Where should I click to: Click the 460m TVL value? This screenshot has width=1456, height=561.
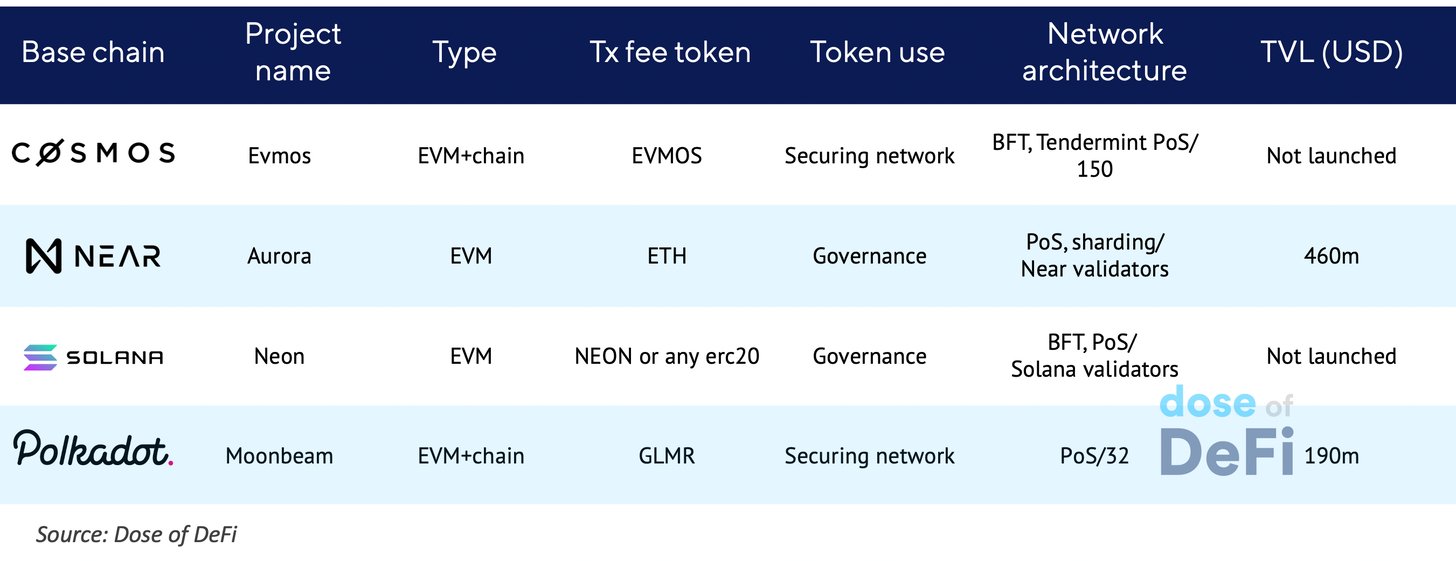[x=1331, y=256]
